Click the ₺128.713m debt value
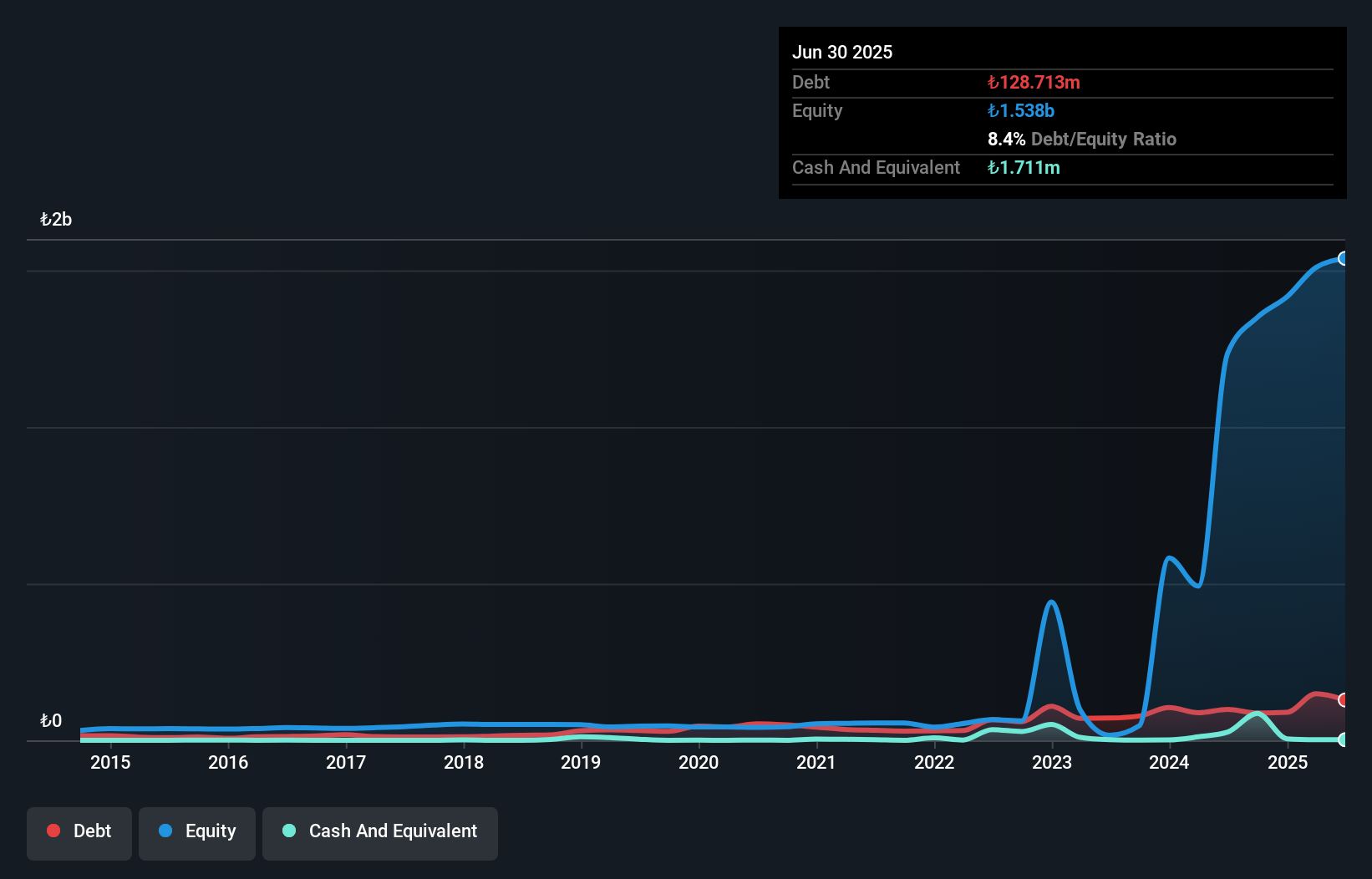This screenshot has width=1372, height=879. coord(1034,82)
